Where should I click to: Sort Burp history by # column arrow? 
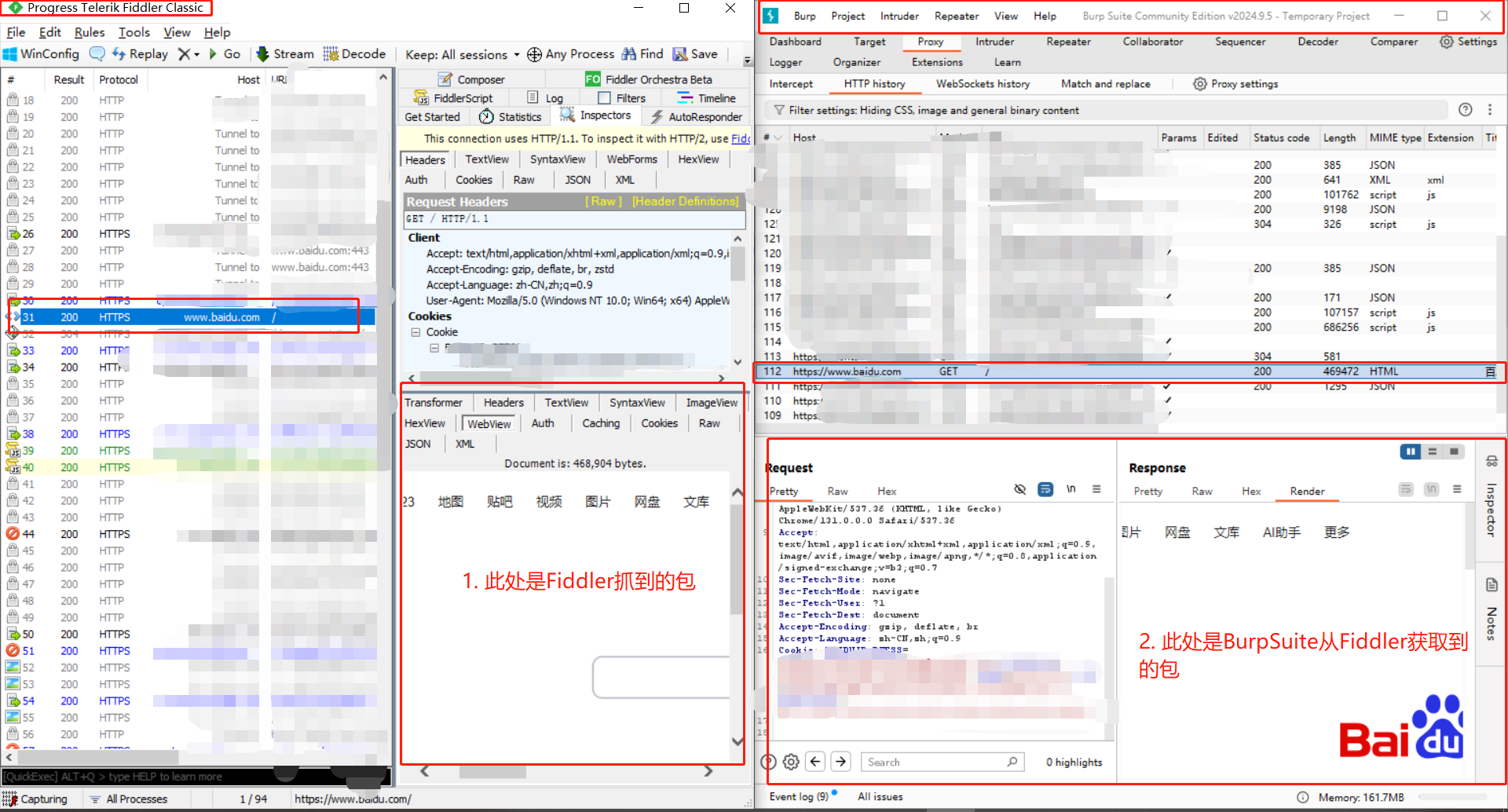tap(778, 137)
